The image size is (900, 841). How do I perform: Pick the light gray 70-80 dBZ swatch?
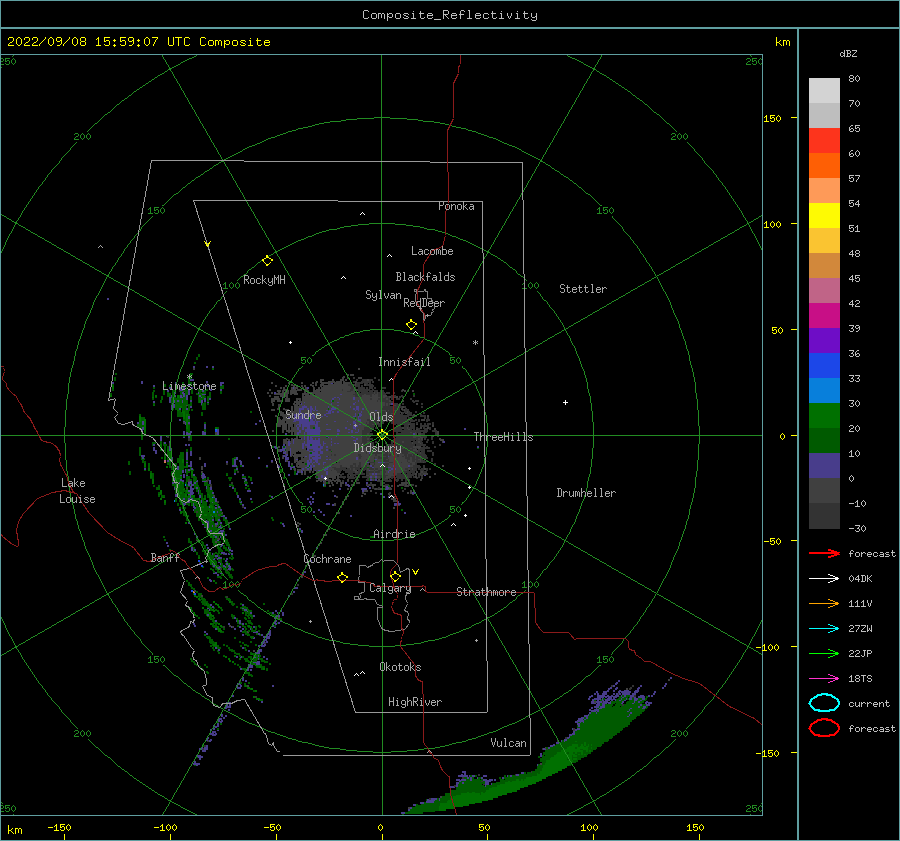click(824, 91)
